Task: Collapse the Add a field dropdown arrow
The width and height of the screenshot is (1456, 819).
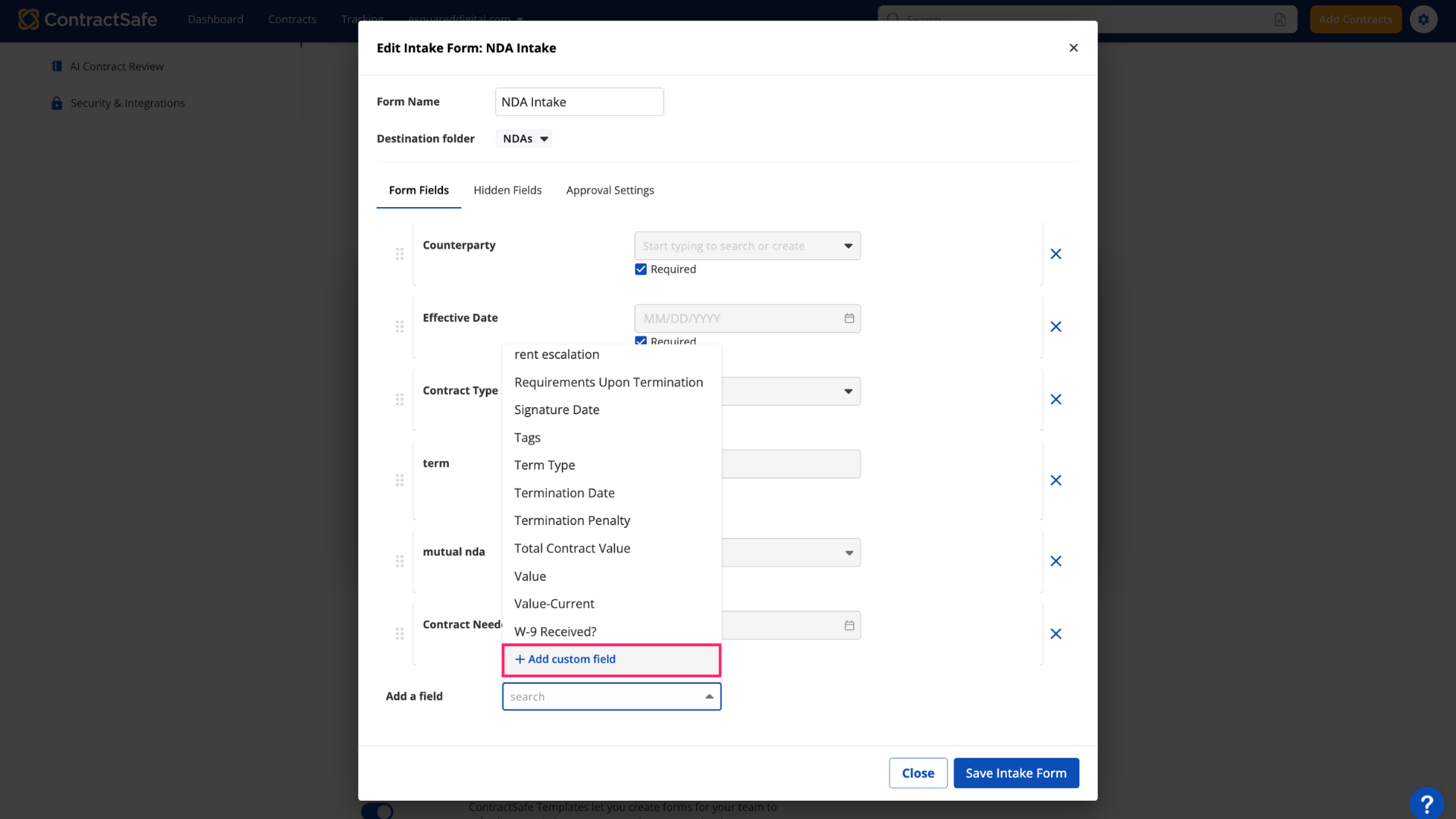Action: click(709, 697)
